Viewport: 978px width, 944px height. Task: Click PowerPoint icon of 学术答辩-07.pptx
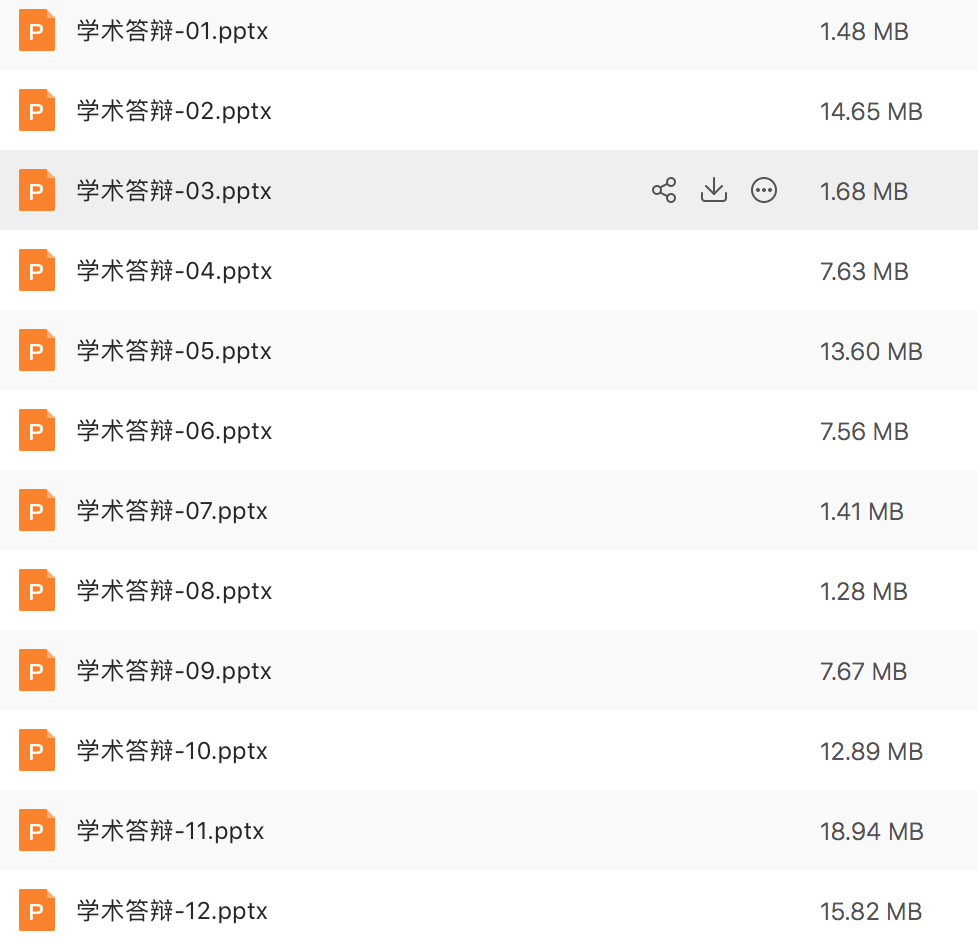coord(37,510)
